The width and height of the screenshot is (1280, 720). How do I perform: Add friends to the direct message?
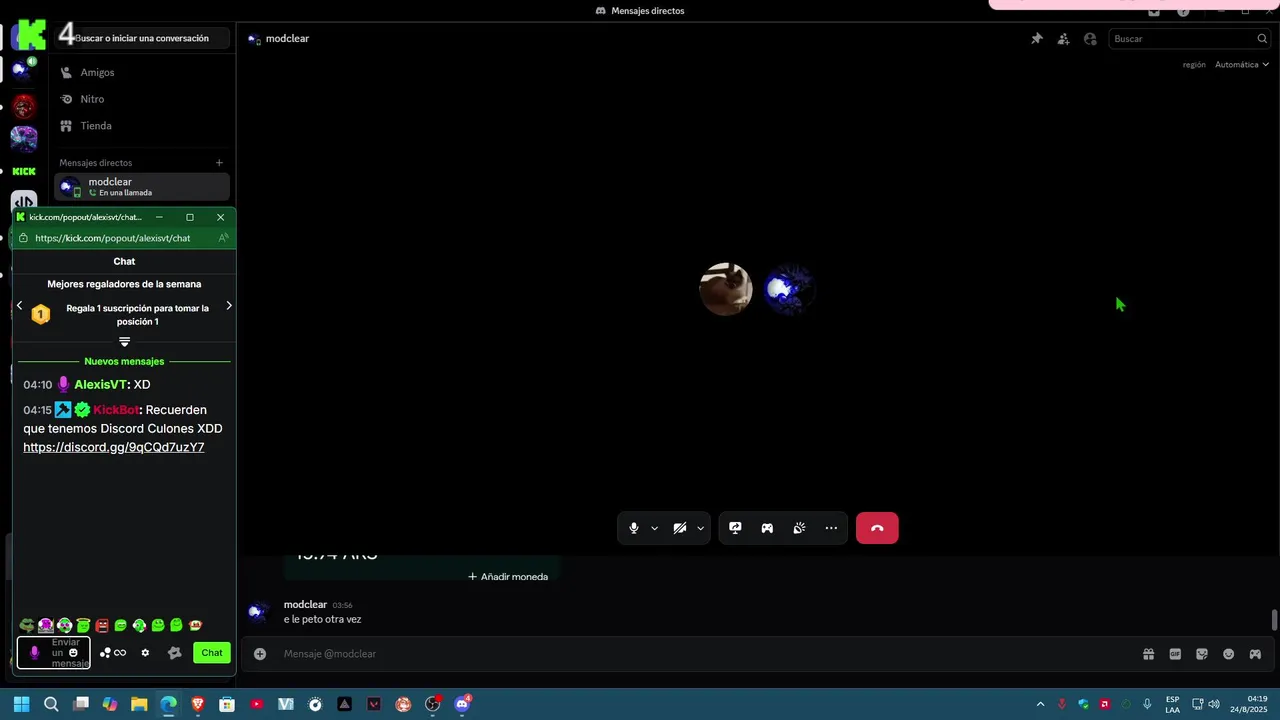click(1063, 39)
